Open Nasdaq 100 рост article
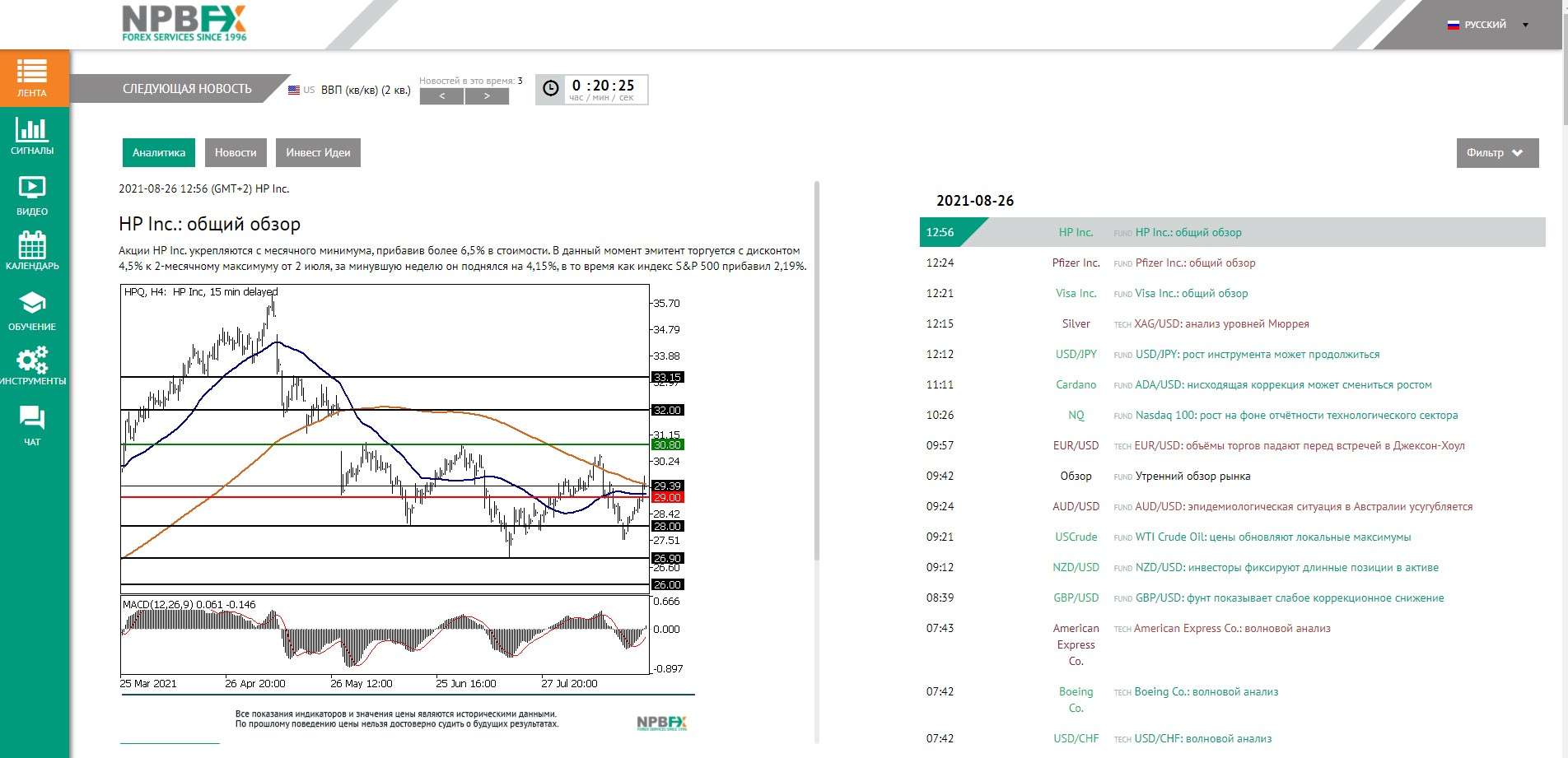 pos(1296,415)
